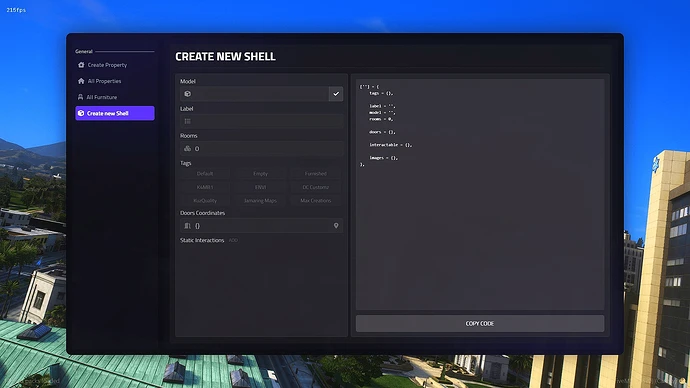Click the 'tags = {},' code line
The height and width of the screenshot is (388, 690).
tap(381, 93)
